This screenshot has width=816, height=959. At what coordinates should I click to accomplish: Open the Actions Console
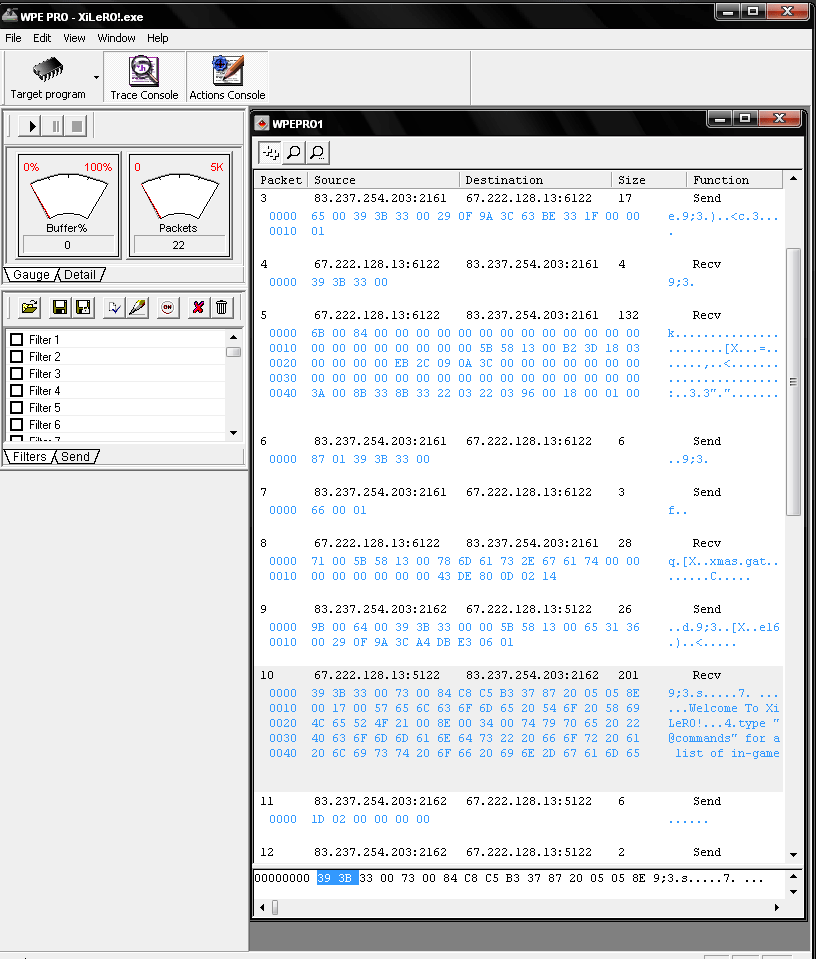point(227,78)
